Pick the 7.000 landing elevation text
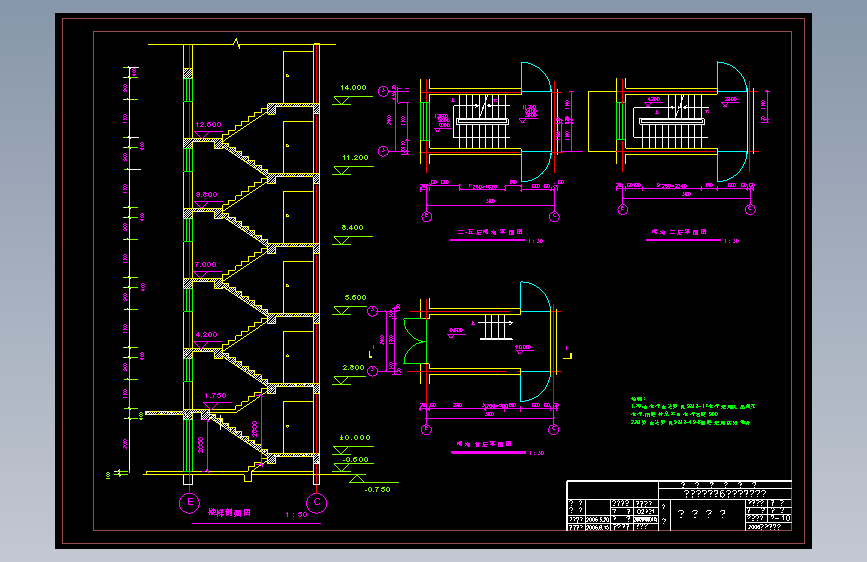The image size is (867, 562). coord(206,264)
